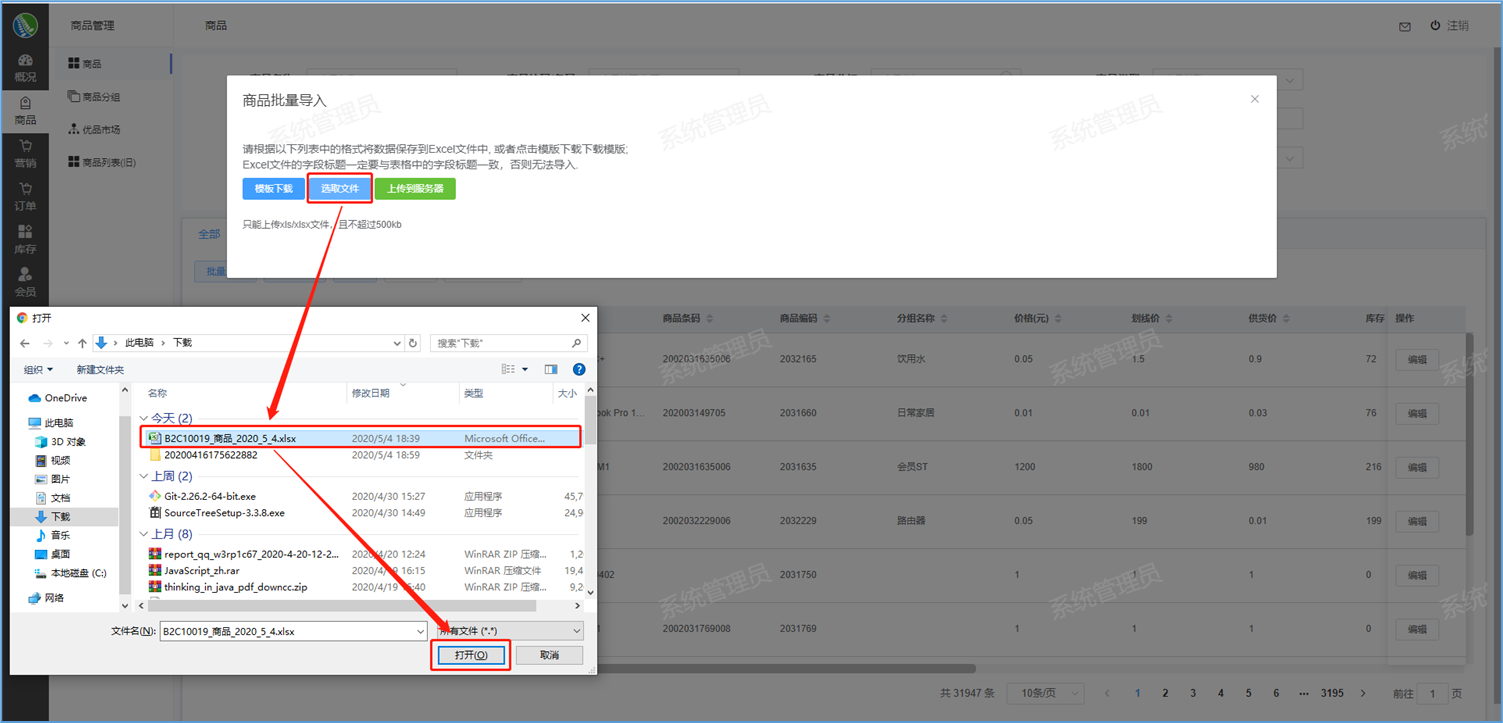Select Git-2.26.2-64-bit.exe in file list
Viewport: 1503px width, 723px height.
[210, 496]
